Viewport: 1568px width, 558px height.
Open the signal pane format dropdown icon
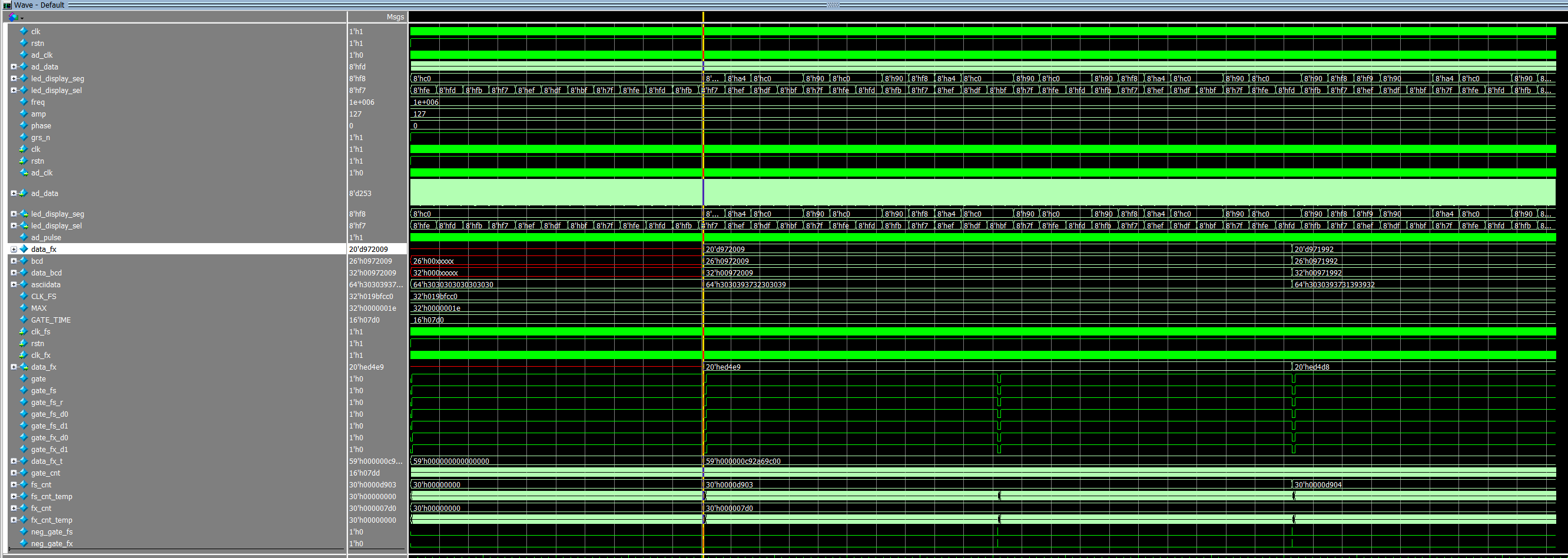pos(15,17)
